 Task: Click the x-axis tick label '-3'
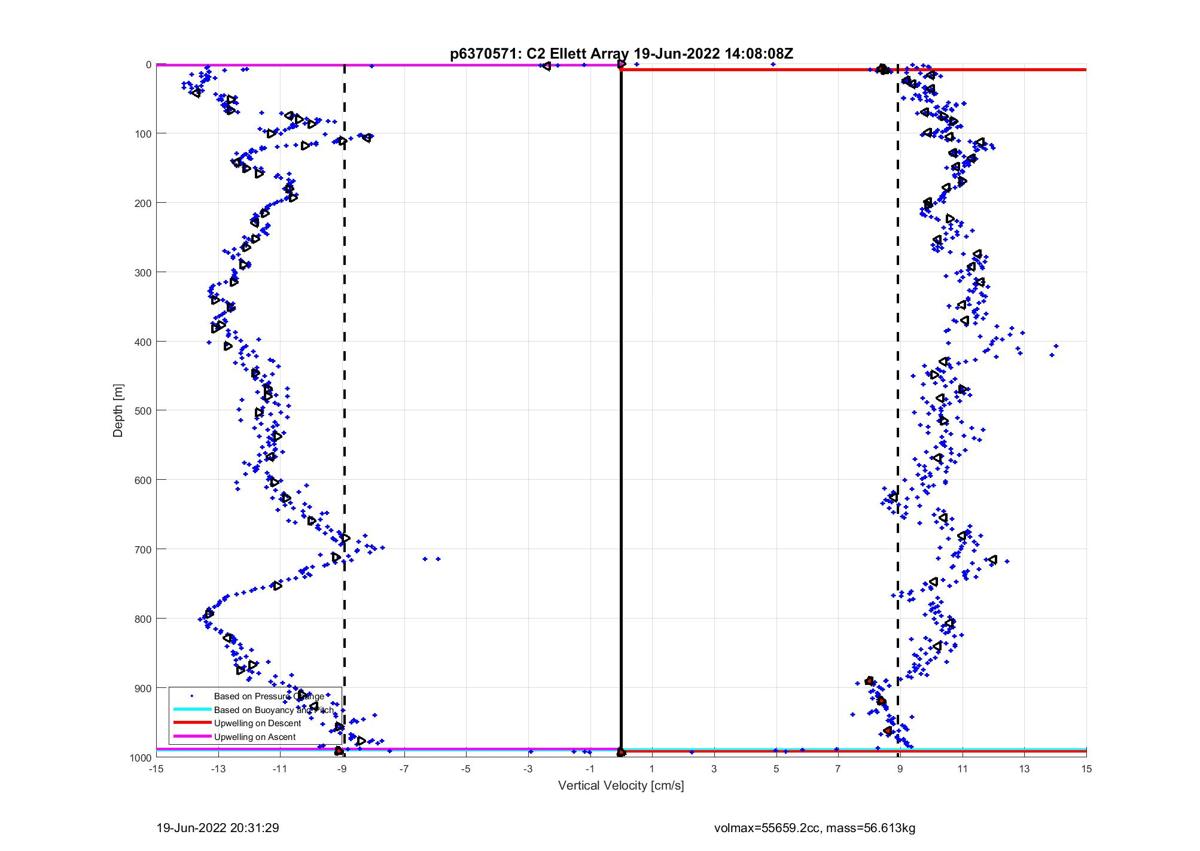coord(528,769)
